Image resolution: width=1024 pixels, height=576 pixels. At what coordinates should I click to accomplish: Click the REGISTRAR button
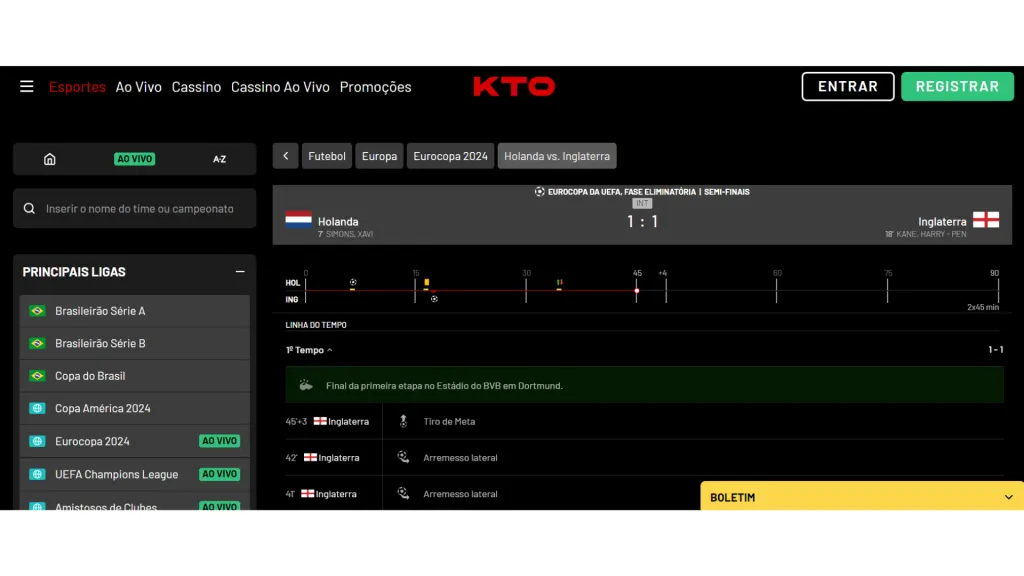957,86
